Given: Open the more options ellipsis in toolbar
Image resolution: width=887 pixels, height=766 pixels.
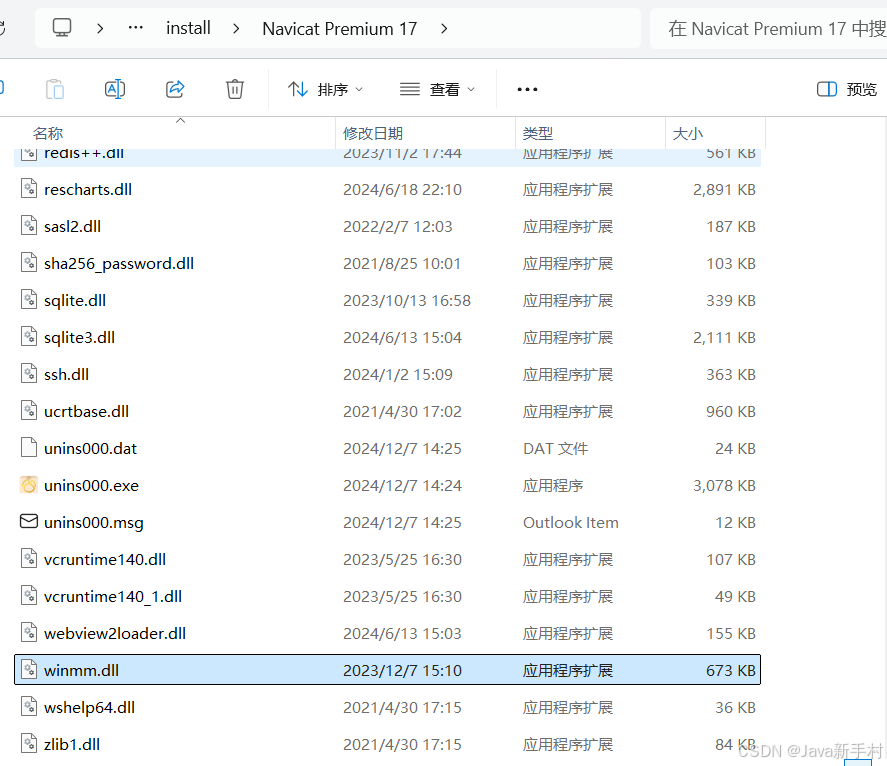Looking at the screenshot, I should [527, 89].
